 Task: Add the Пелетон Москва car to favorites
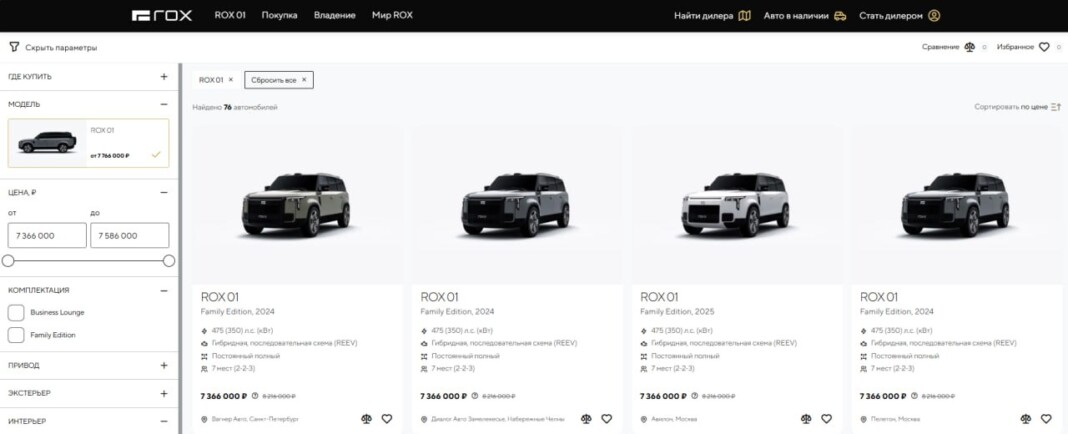point(1046,419)
